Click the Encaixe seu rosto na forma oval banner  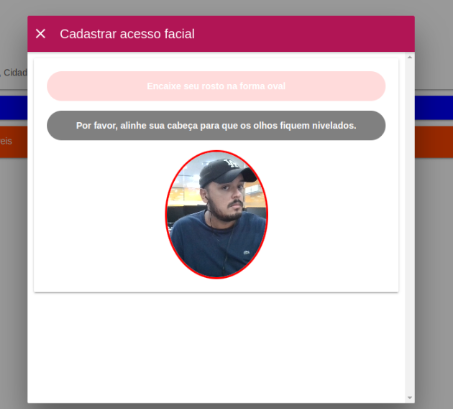pyautogui.click(x=216, y=86)
